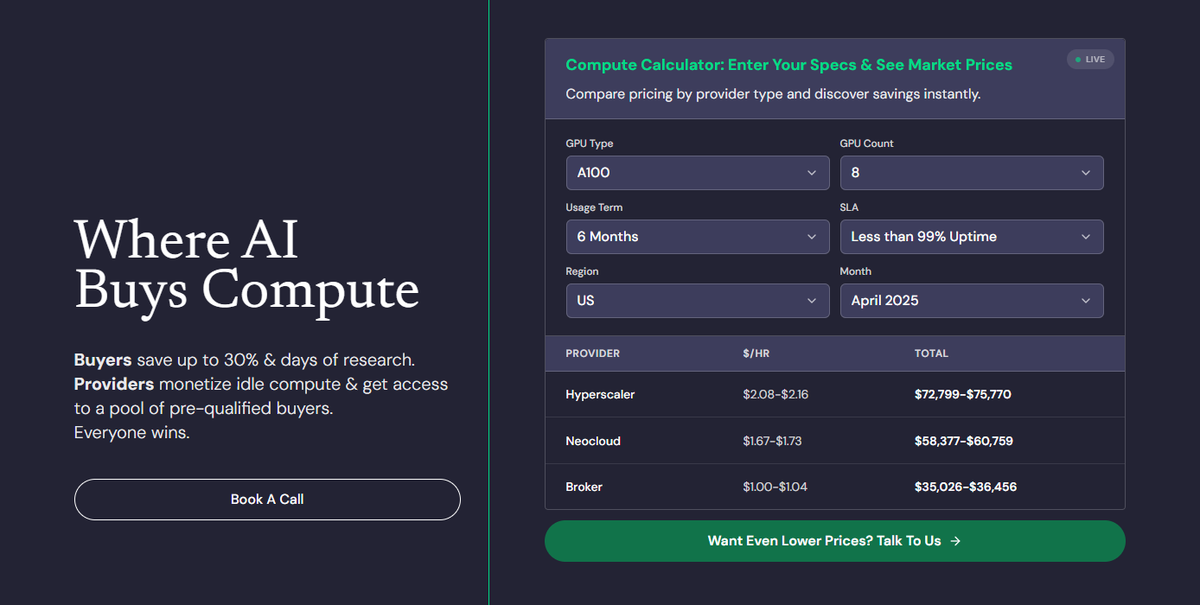Click the Usage Term chevron arrow
The width and height of the screenshot is (1200, 605).
812,237
